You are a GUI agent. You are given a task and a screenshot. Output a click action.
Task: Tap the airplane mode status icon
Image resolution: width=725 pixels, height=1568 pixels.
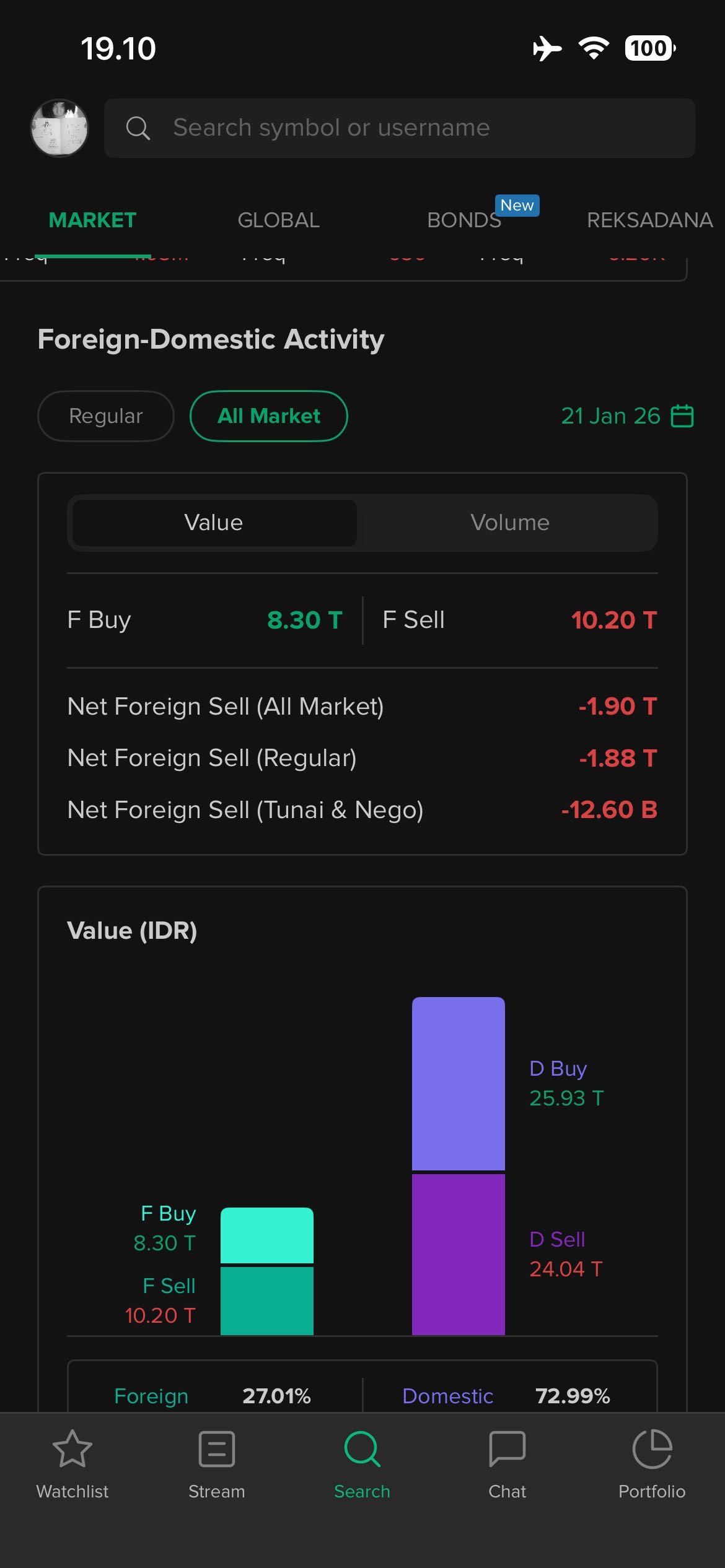point(547,48)
